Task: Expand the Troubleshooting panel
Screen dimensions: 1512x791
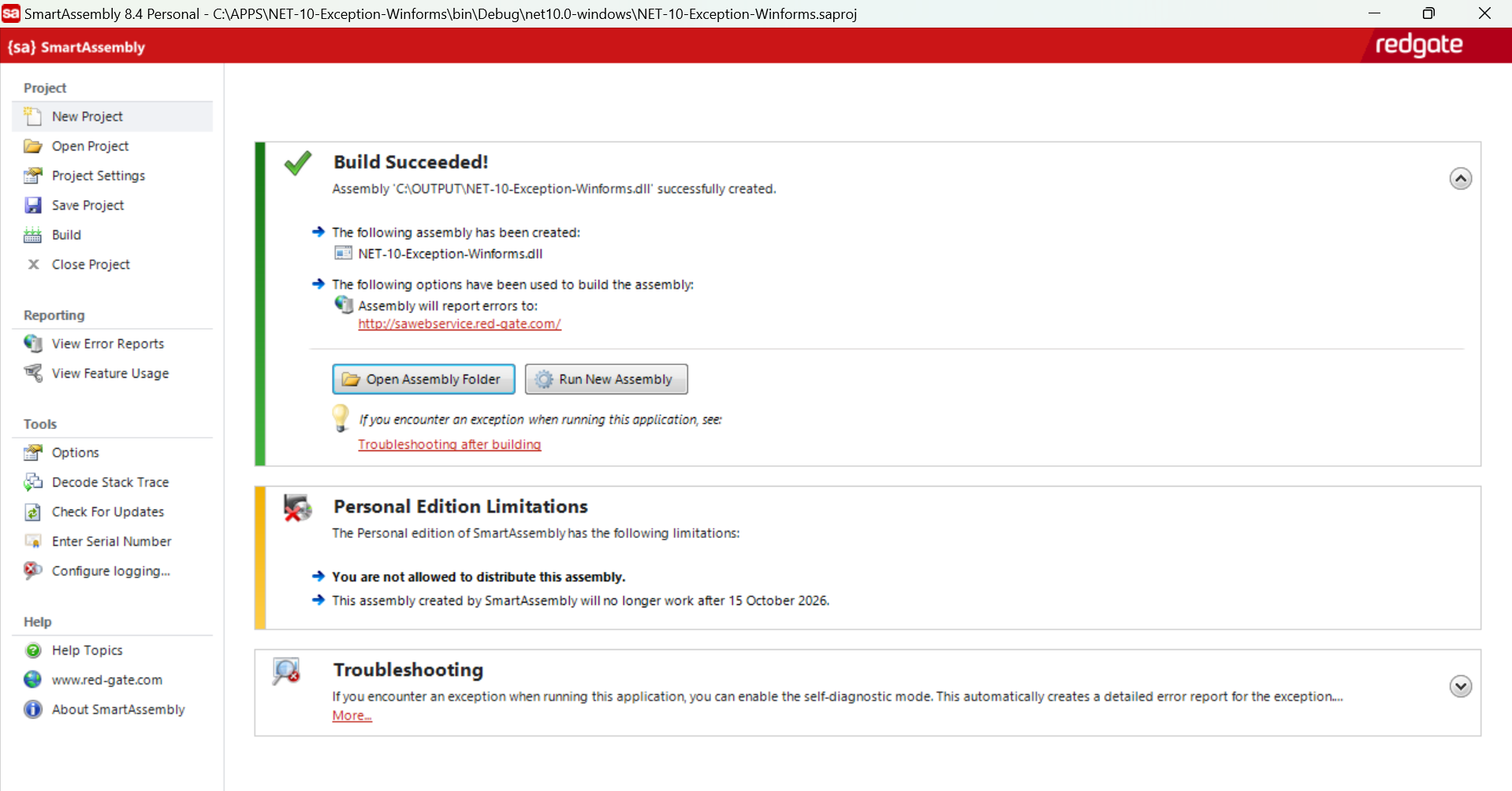Action: [x=1460, y=686]
